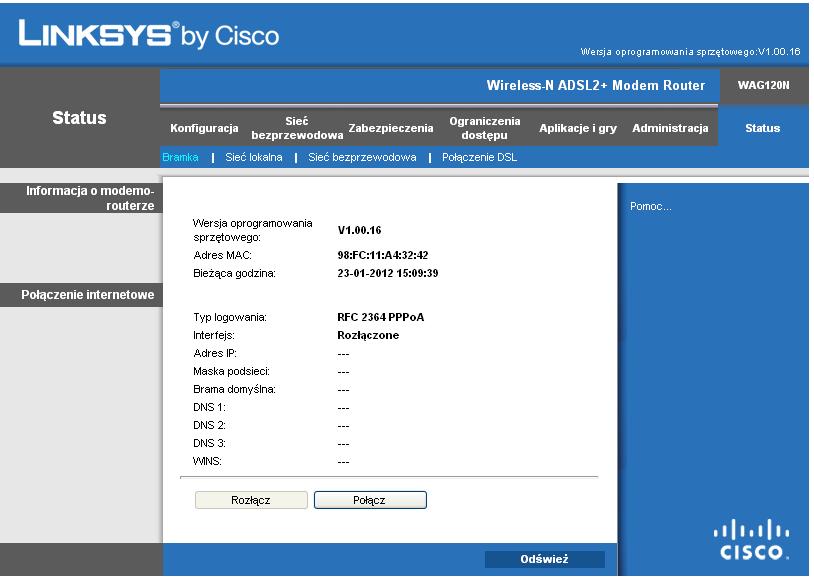
Task: Click the Typ logowania label
Action: (x=230, y=317)
